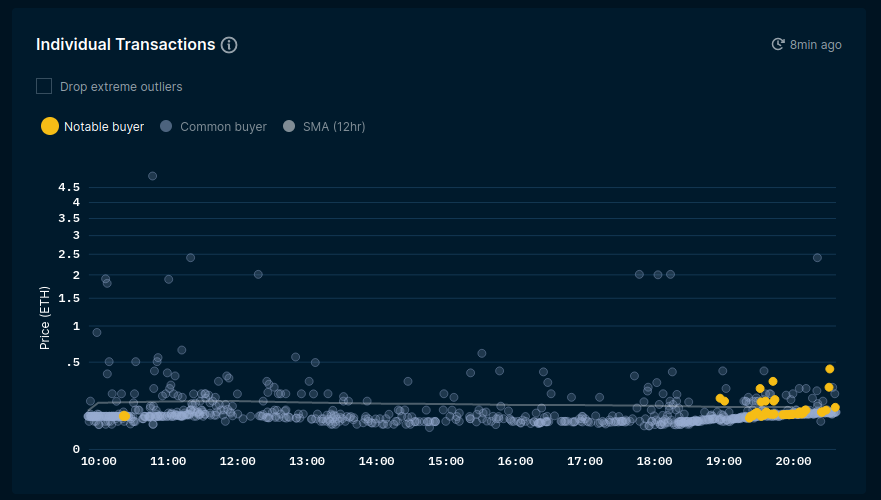Click the 2.5 price axis label

69,254
